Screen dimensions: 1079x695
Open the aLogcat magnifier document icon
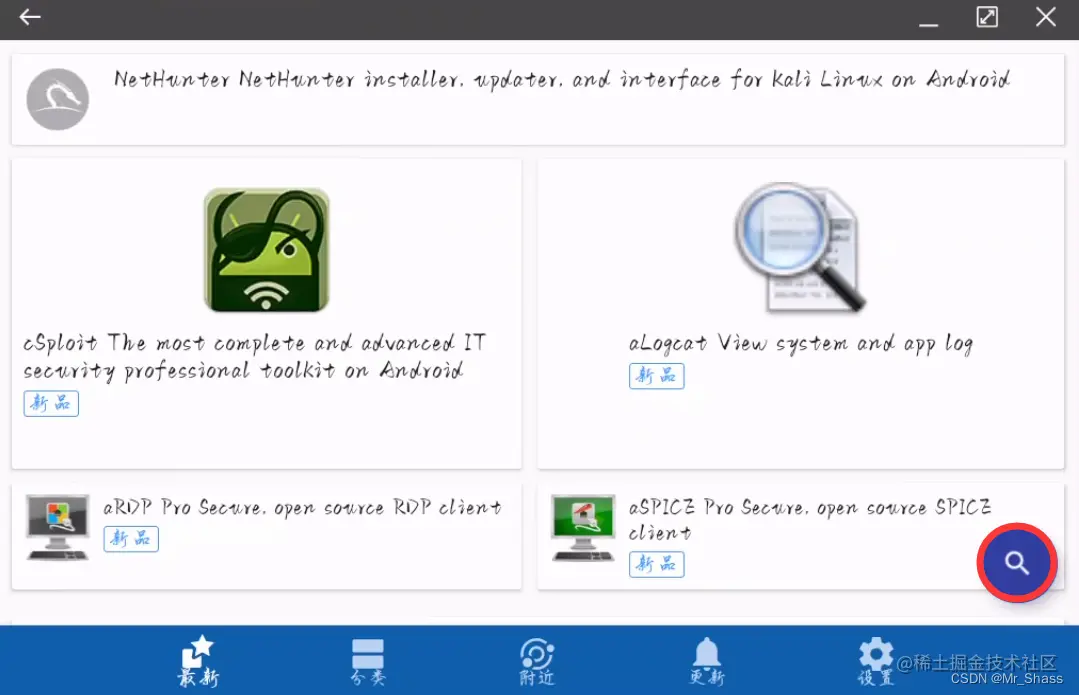coord(800,248)
